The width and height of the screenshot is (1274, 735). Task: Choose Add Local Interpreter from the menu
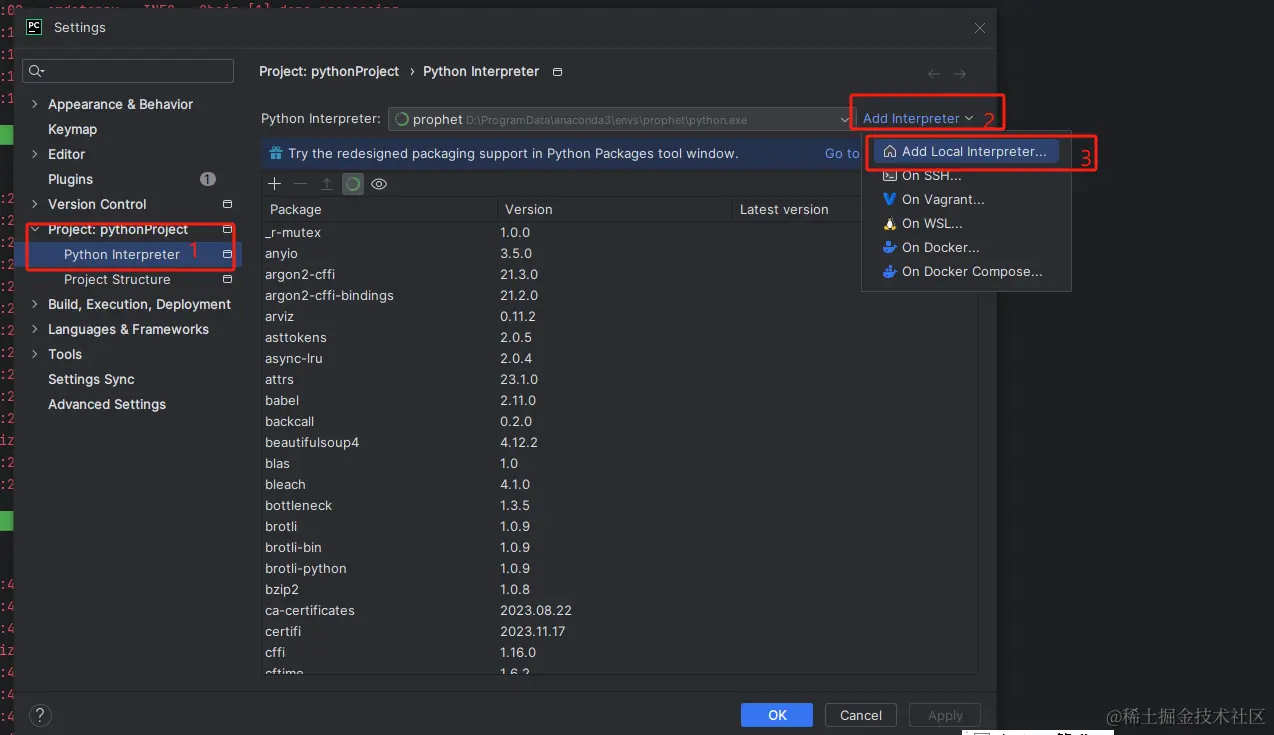(973, 151)
